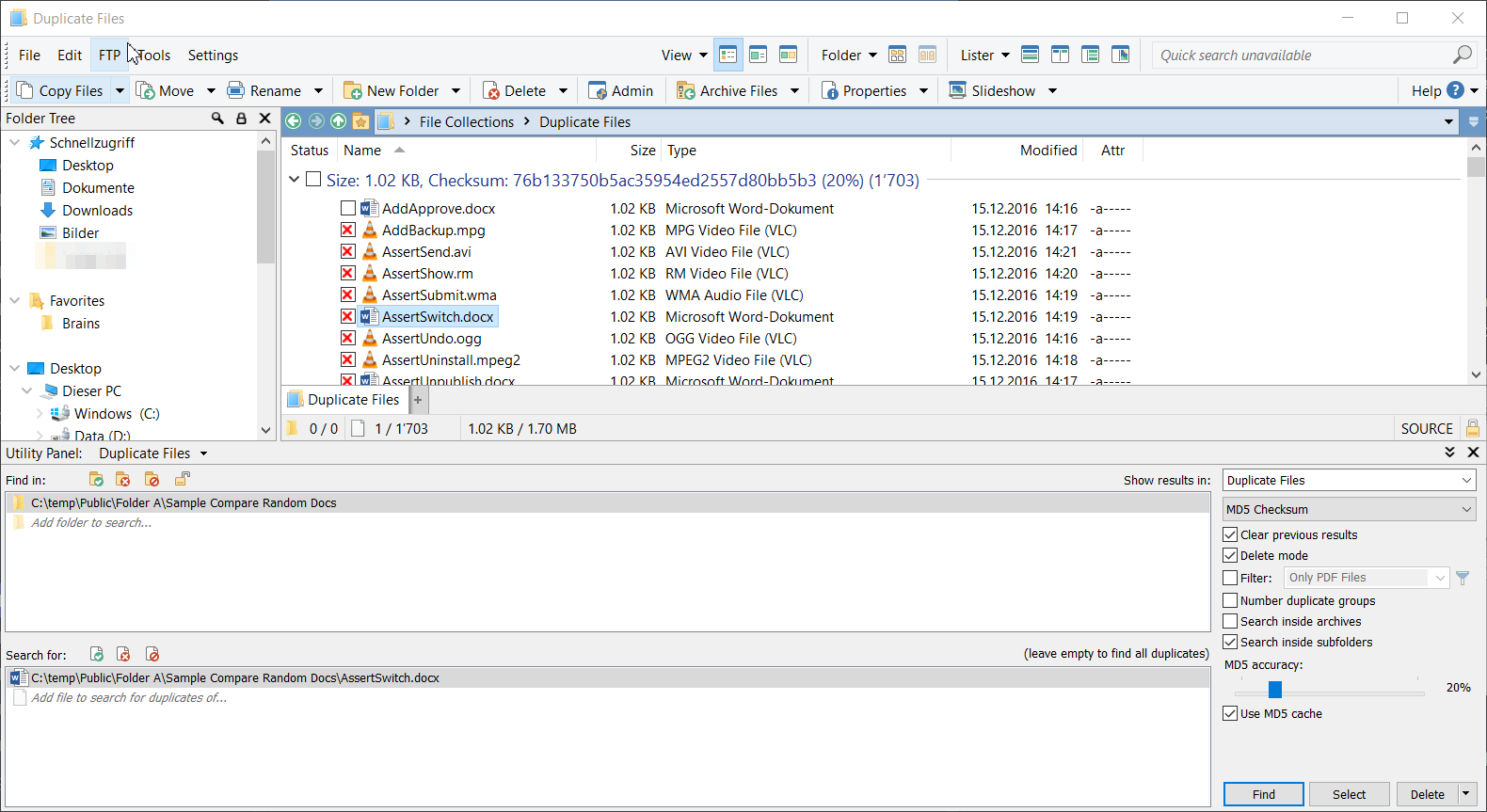Click the favorites star folder icon in path bar
The width and height of the screenshot is (1487, 812).
click(360, 120)
